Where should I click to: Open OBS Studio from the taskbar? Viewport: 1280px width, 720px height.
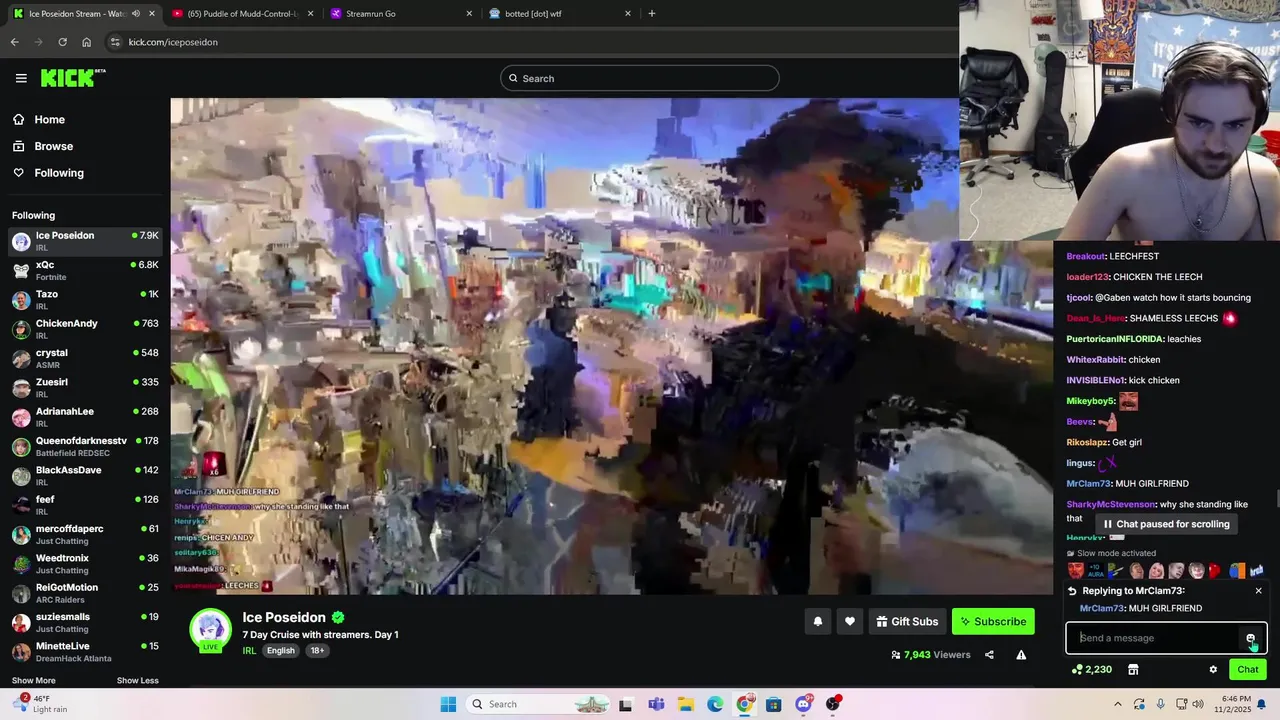[833, 704]
